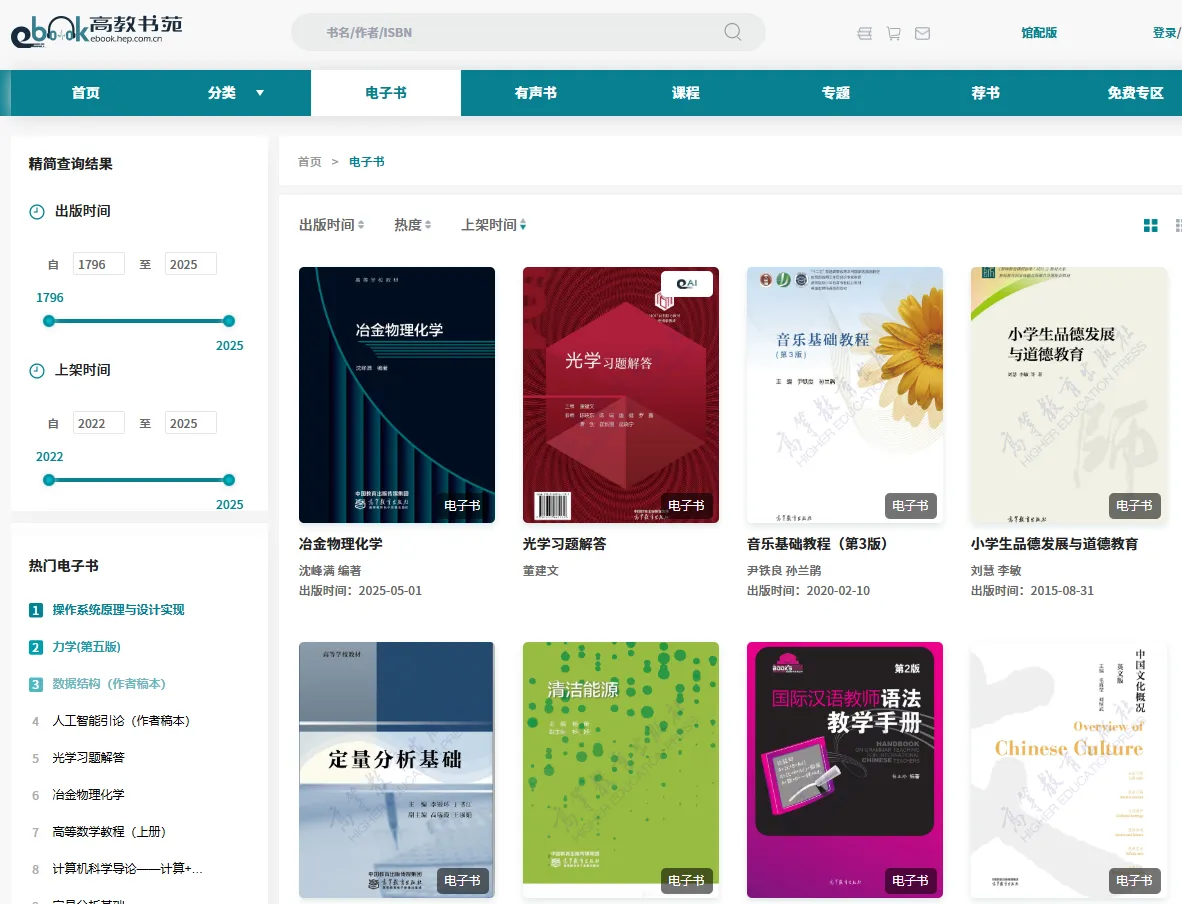The image size is (1182, 904).
Task: Select the 电子书 navigation tab
Action: (x=386, y=93)
